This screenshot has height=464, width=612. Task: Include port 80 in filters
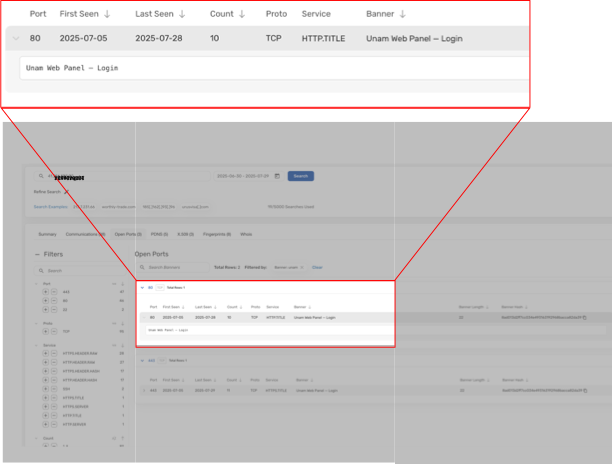pos(46,300)
